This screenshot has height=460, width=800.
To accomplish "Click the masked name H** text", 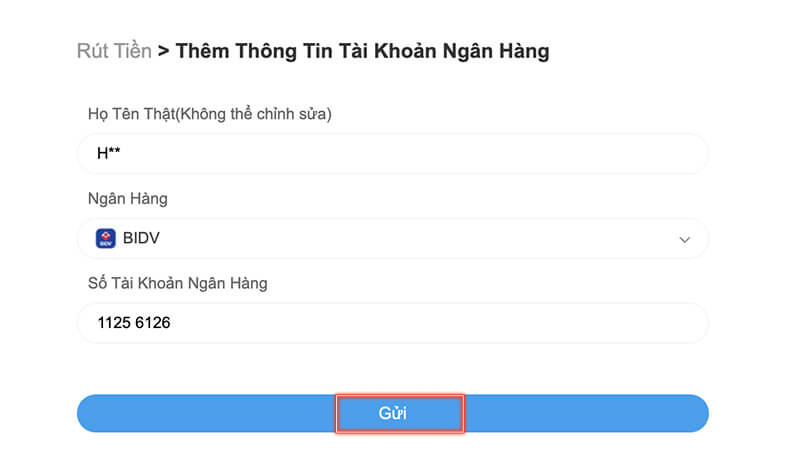I will [x=108, y=154].
